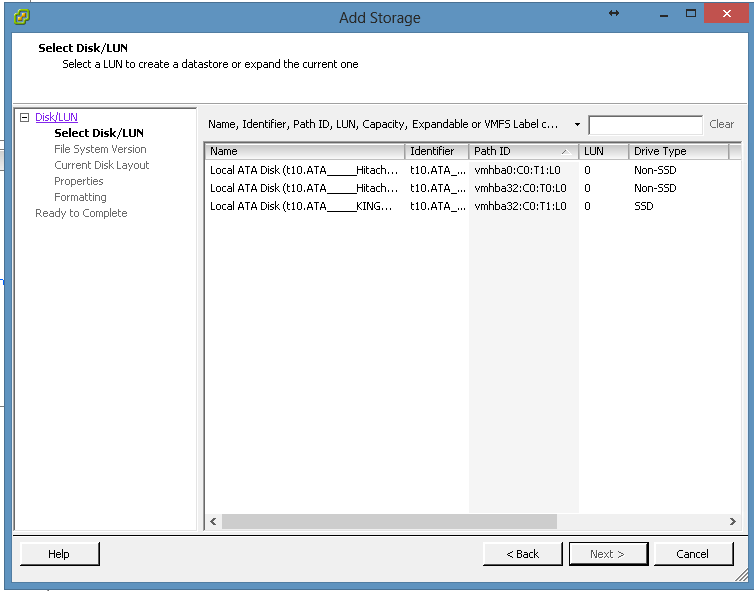Click the vSphere icon in title bar

(x=21, y=17)
